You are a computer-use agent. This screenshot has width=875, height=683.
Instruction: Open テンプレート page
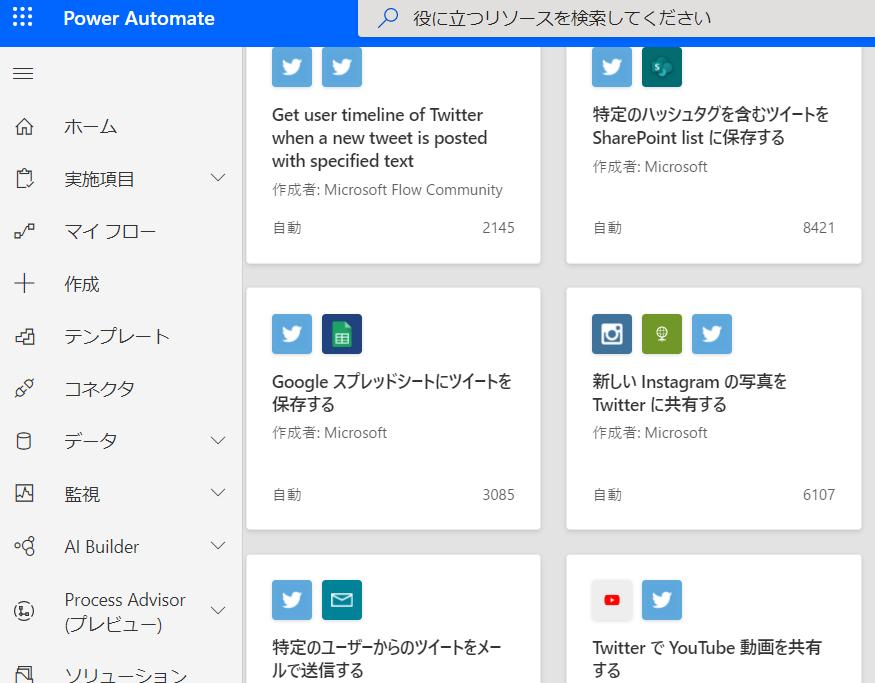(x=117, y=336)
